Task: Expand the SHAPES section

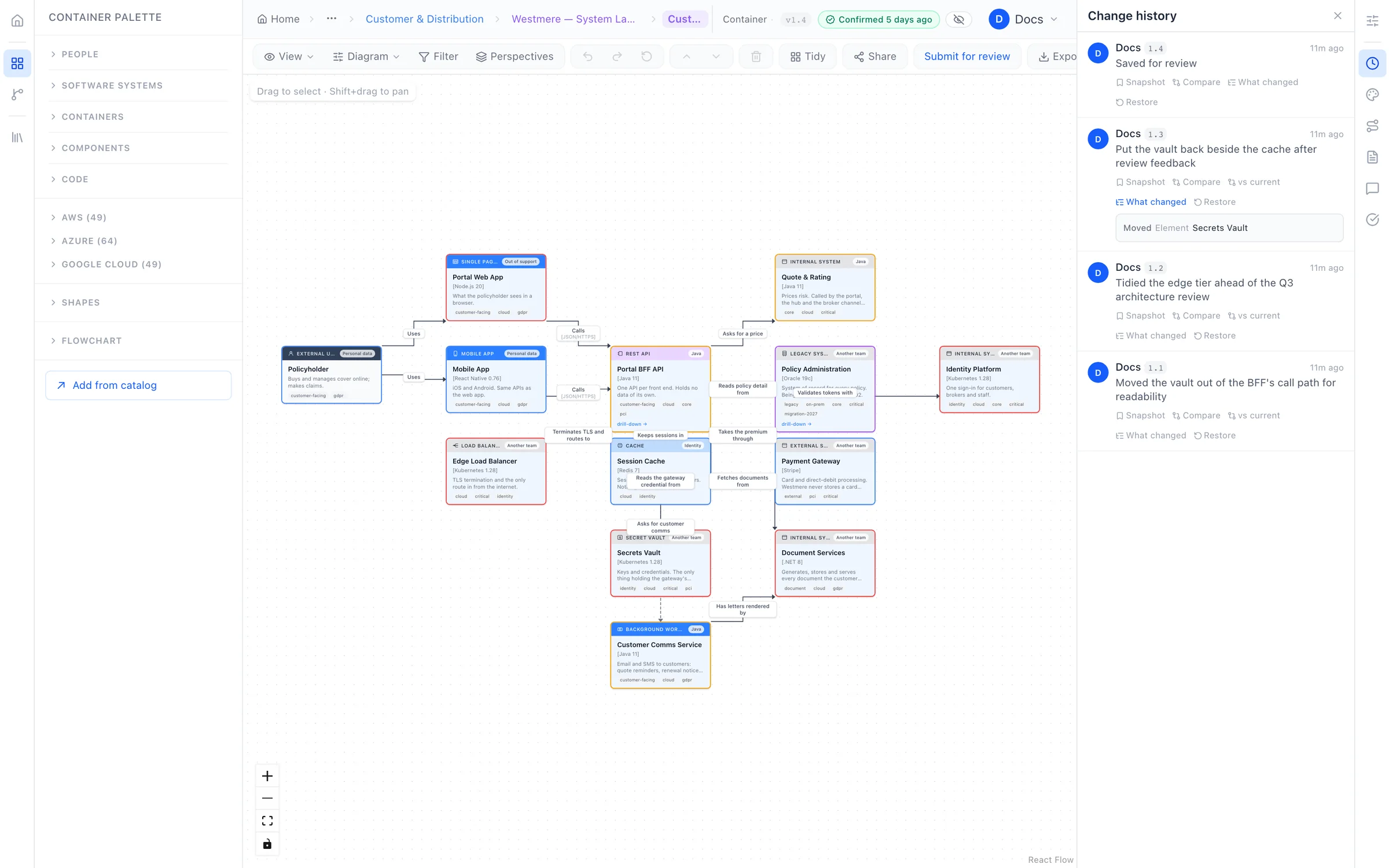Action: click(x=138, y=302)
